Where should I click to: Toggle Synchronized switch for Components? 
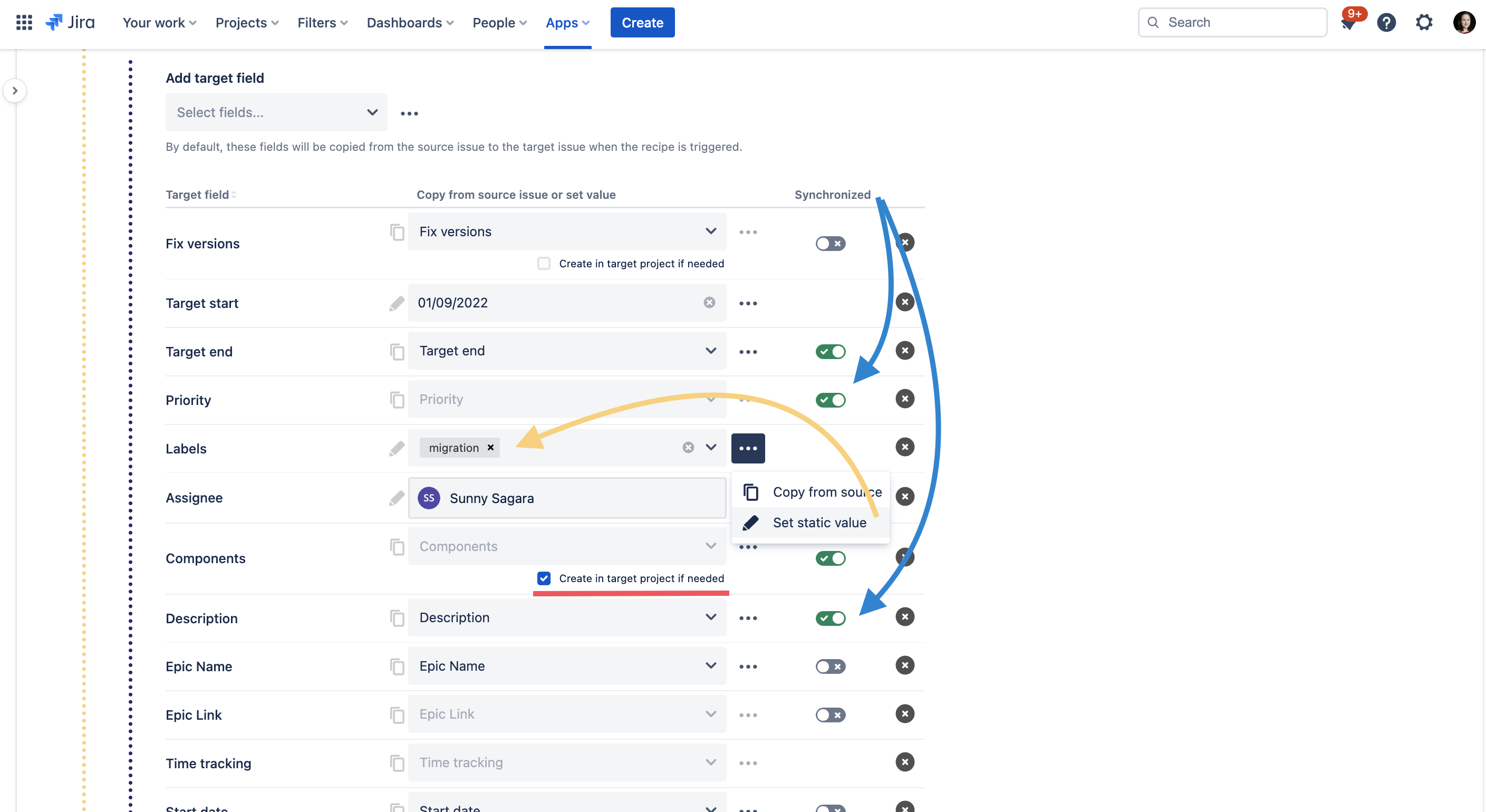pyautogui.click(x=830, y=558)
